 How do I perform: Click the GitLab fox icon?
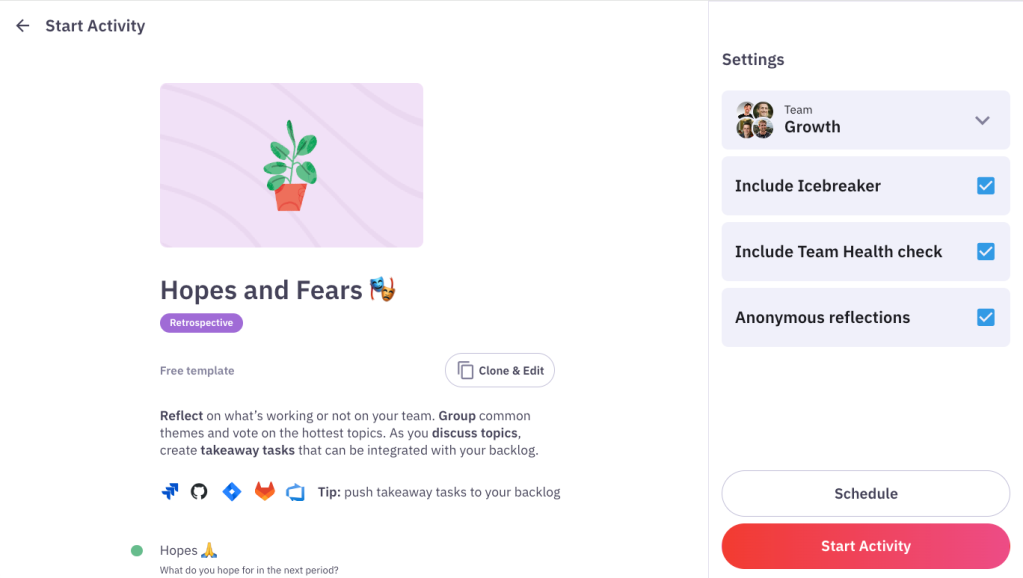(x=264, y=492)
